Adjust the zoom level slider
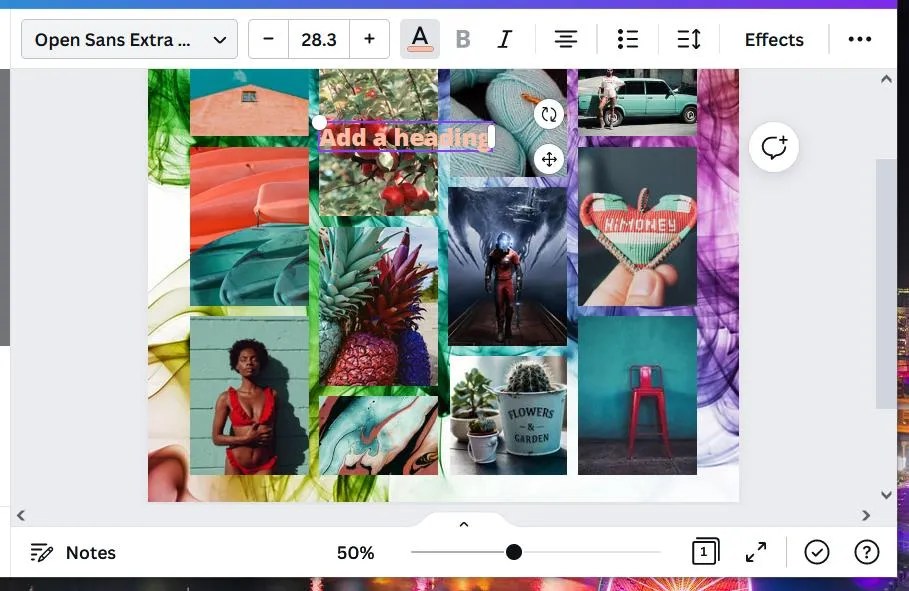Screen dimensions: 909x591 pyautogui.click(x=513, y=551)
